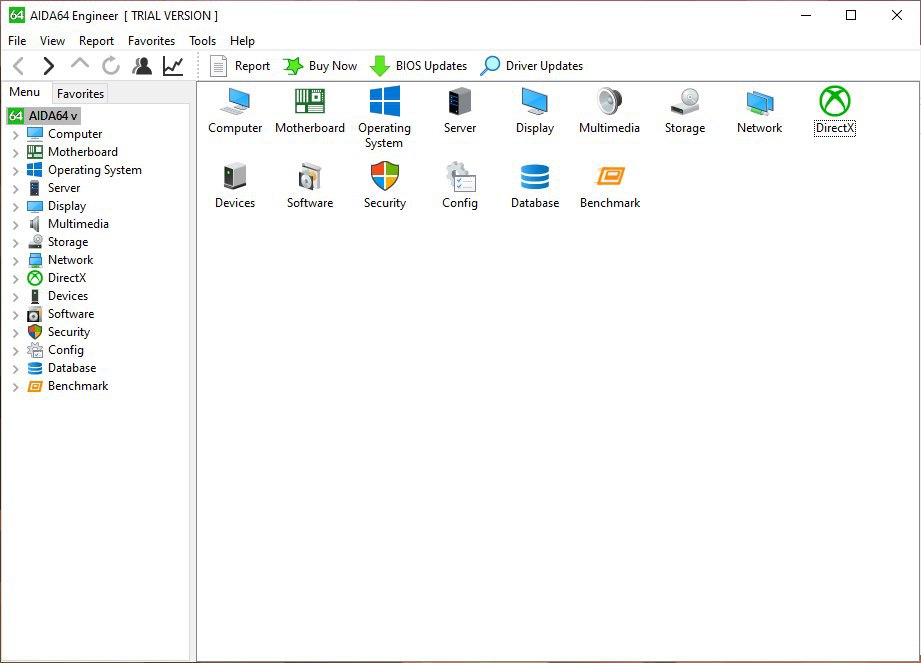Viewport: 921px width, 663px height.
Task: Switch to the Menu tab in sidebar
Action: click(x=25, y=92)
